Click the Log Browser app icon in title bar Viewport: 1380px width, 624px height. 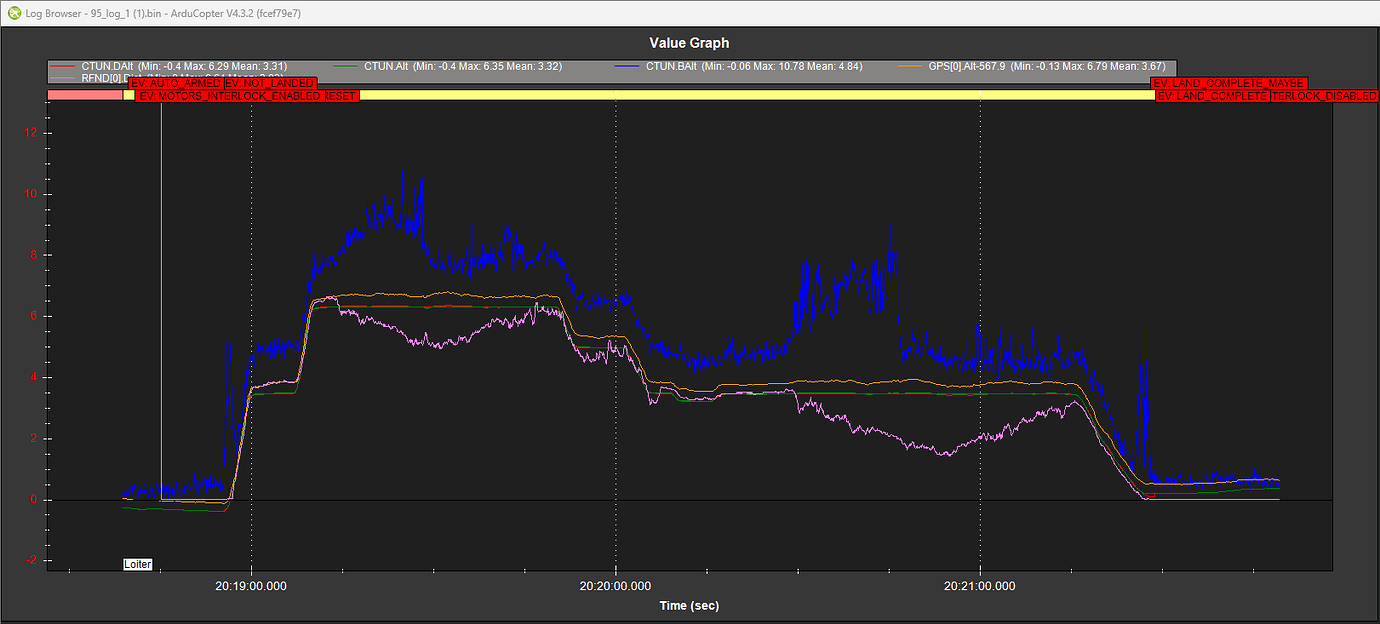click(12, 12)
